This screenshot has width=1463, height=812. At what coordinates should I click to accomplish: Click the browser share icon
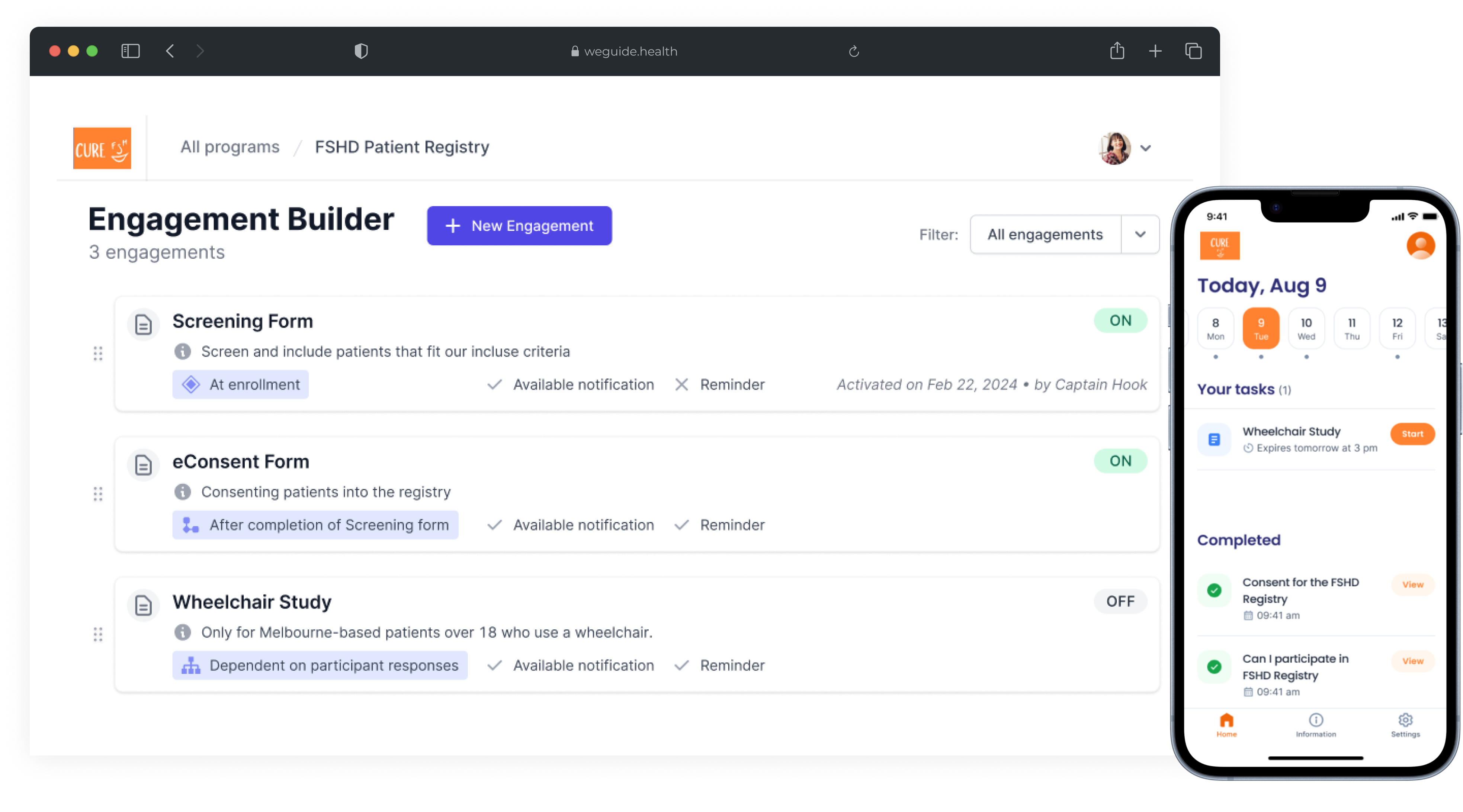(1117, 51)
